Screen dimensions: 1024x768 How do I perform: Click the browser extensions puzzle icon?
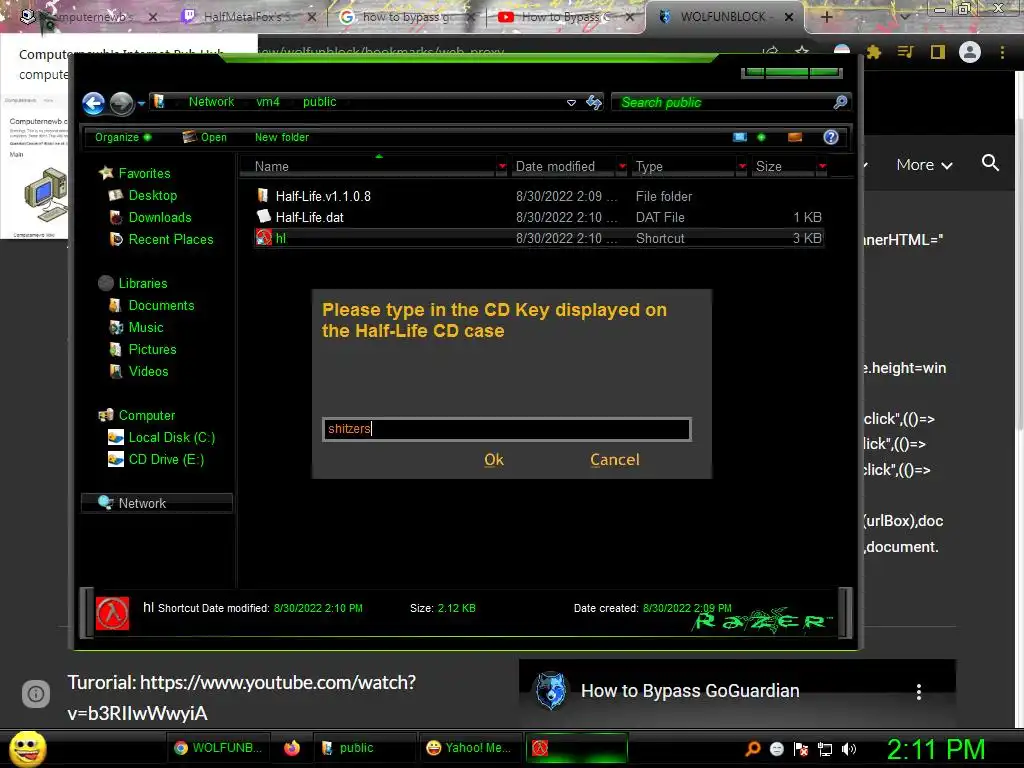tap(874, 52)
